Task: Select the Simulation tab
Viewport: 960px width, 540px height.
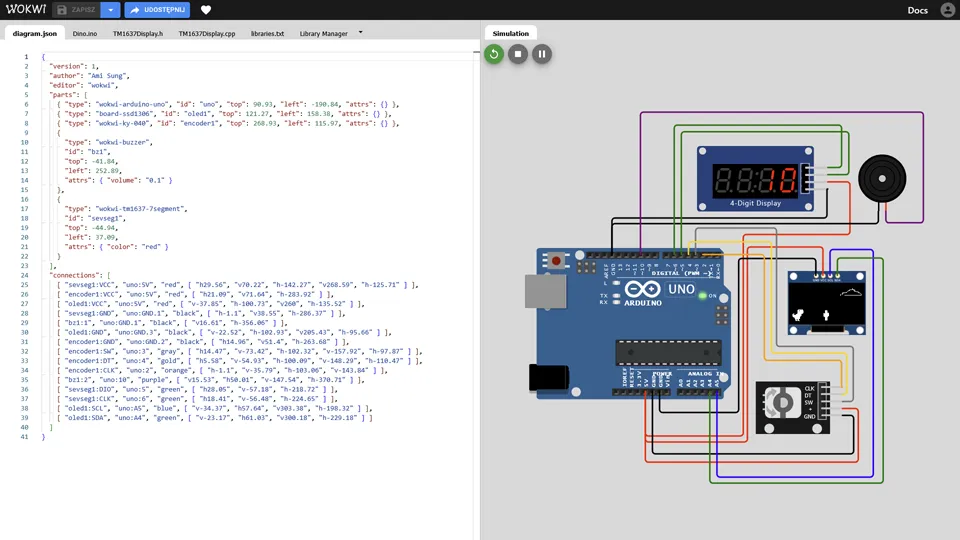Action: click(511, 34)
